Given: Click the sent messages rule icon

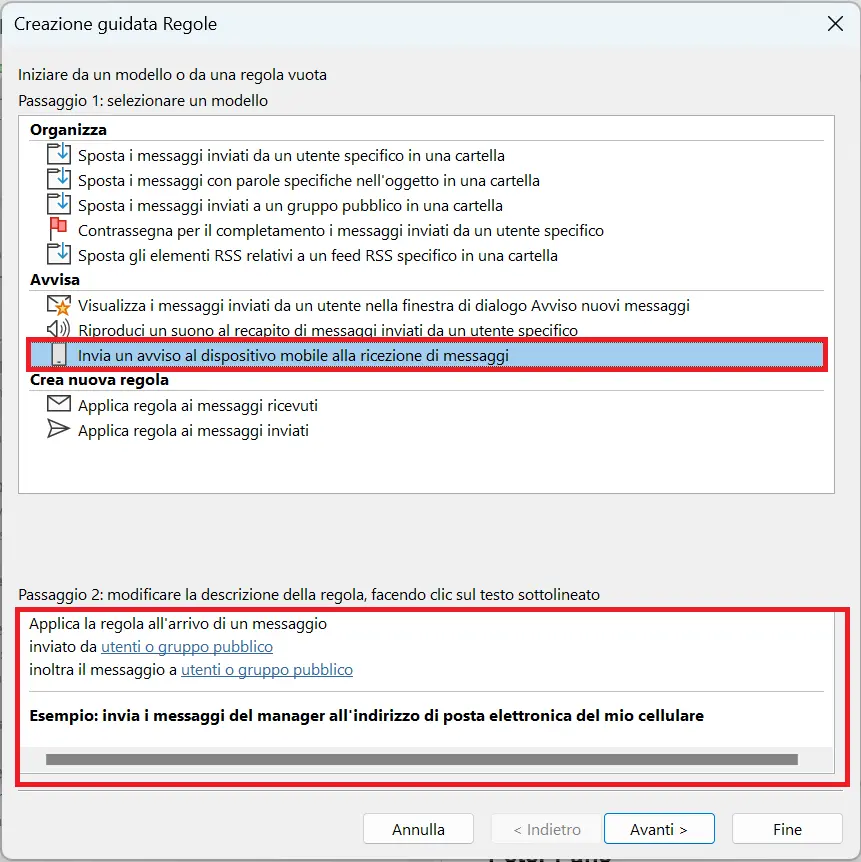Looking at the screenshot, I should click(60, 430).
